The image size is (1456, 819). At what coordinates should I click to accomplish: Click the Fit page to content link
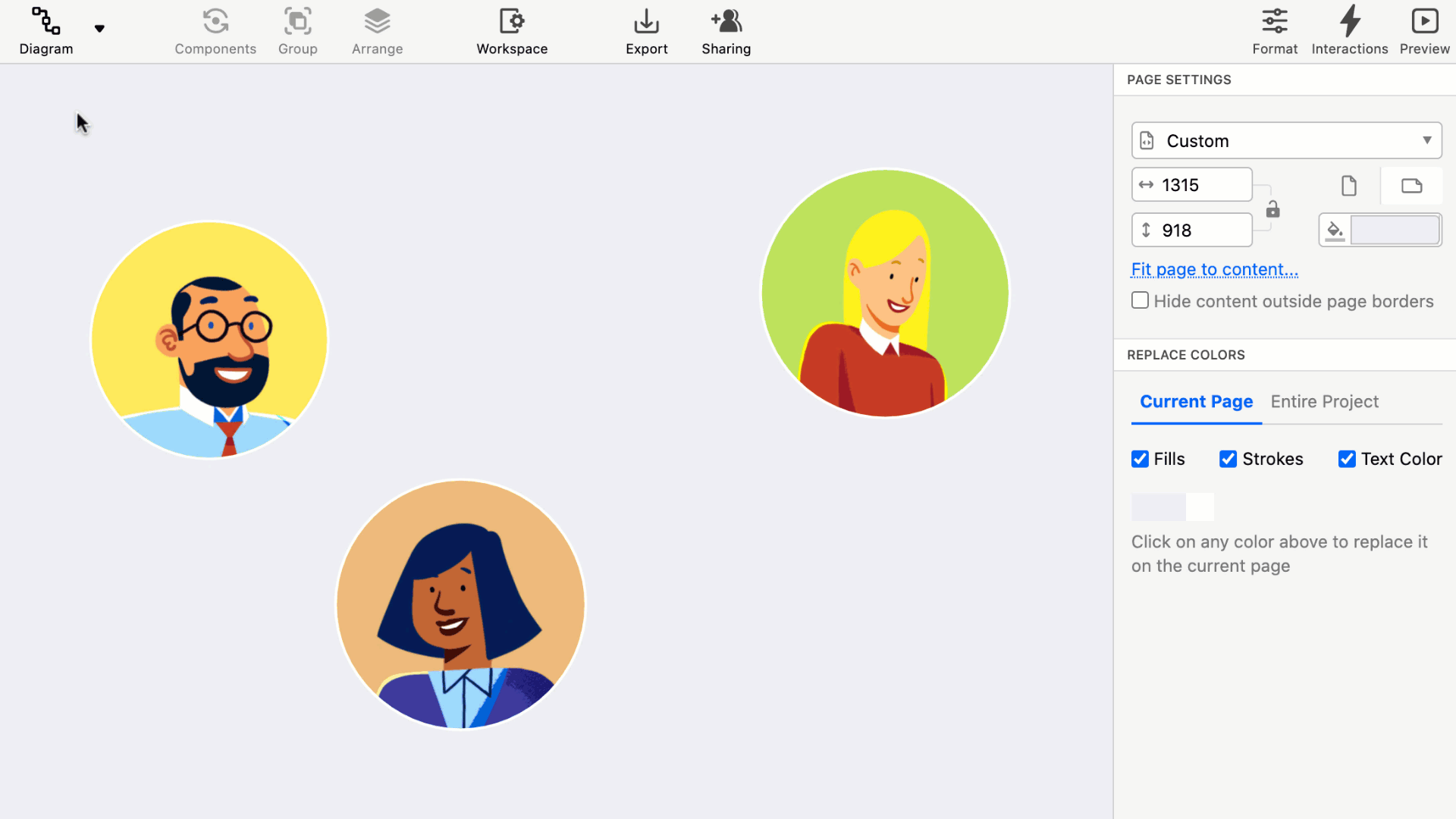coord(1214,269)
